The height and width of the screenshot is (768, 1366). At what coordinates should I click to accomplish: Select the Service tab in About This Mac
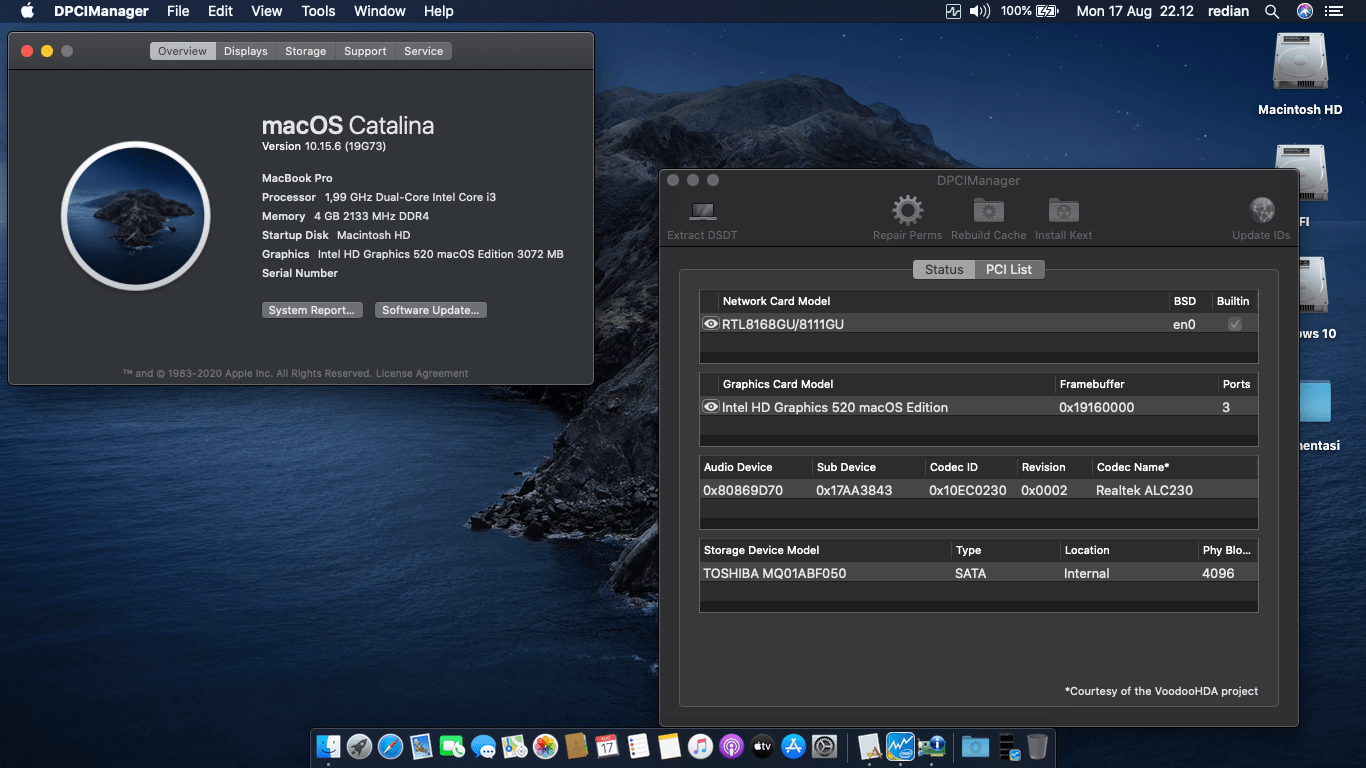pos(423,51)
